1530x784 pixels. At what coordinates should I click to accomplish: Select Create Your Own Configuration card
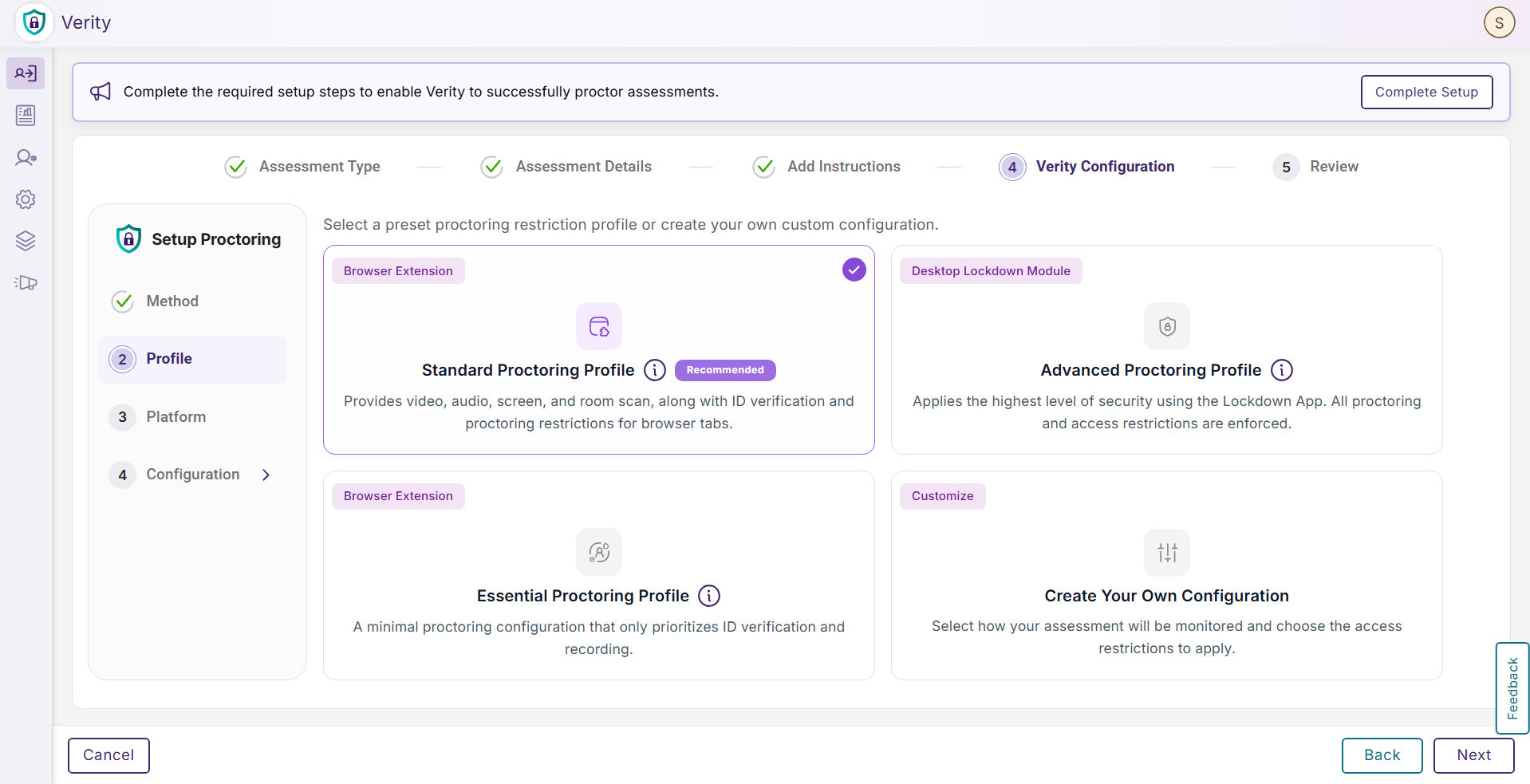click(x=1167, y=575)
